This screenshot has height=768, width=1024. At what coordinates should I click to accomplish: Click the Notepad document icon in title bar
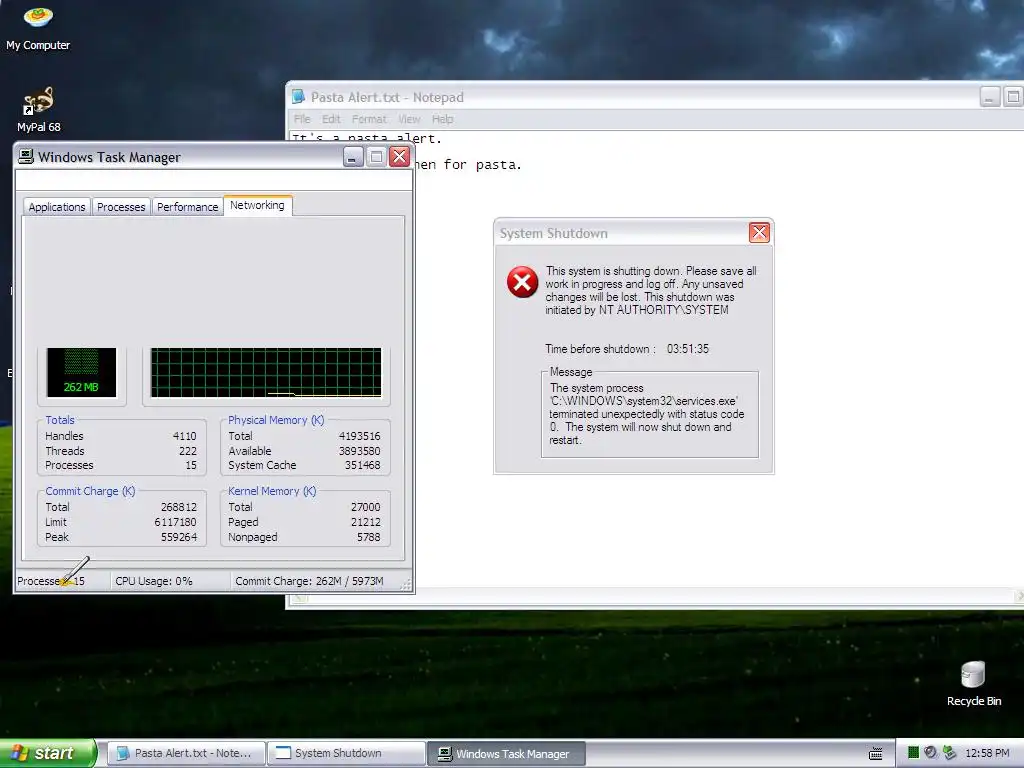[x=298, y=97]
